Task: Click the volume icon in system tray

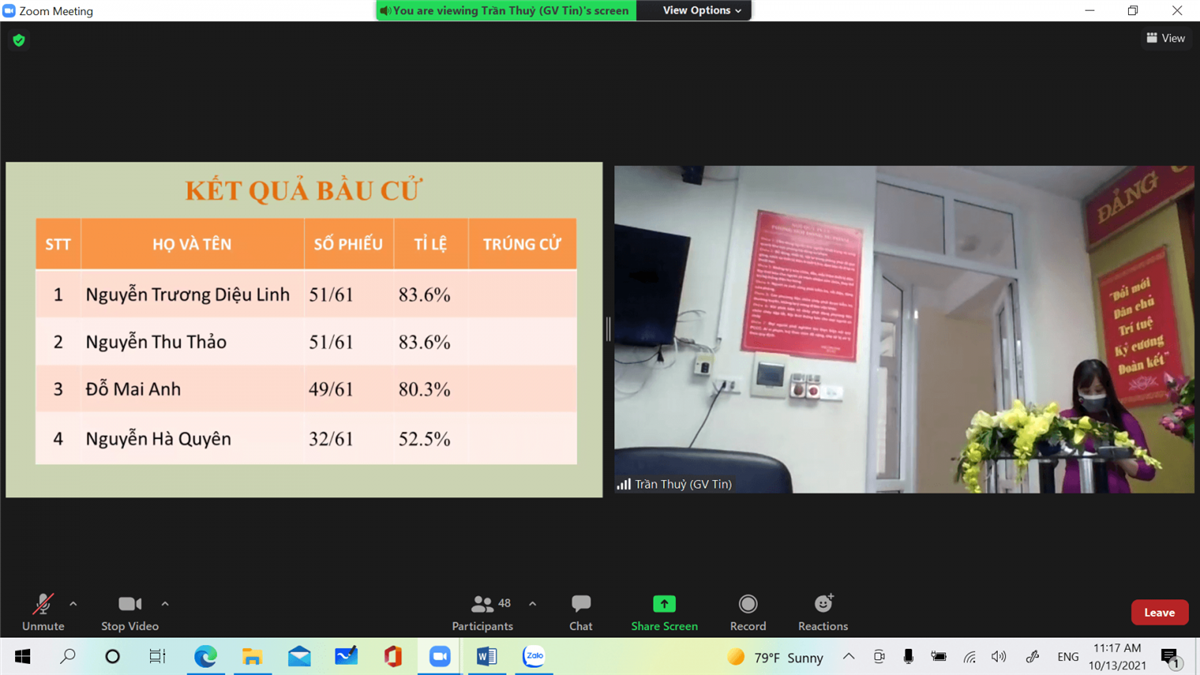Action: [x=998, y=657]
